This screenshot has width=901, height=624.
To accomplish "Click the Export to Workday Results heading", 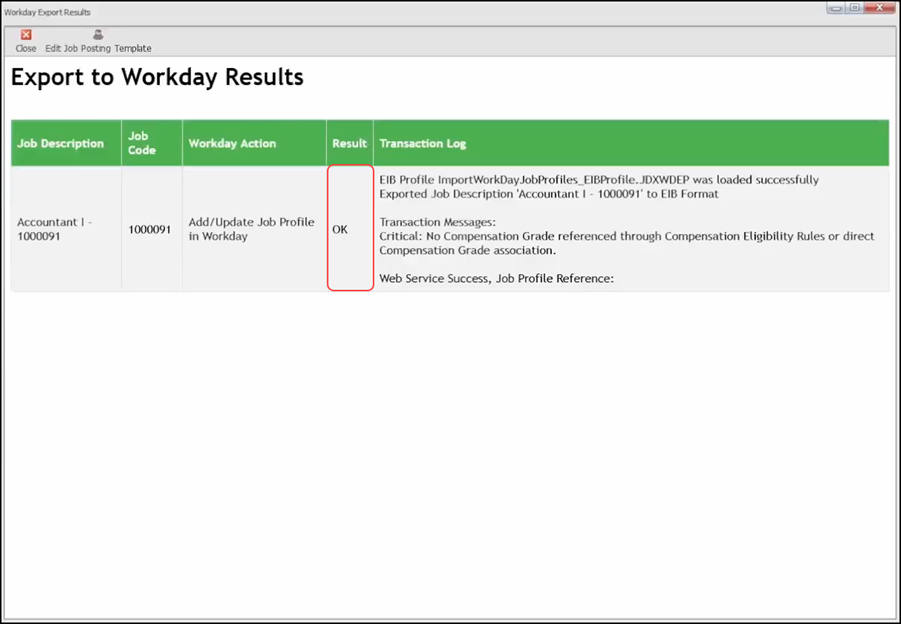I will click(157, 78).
